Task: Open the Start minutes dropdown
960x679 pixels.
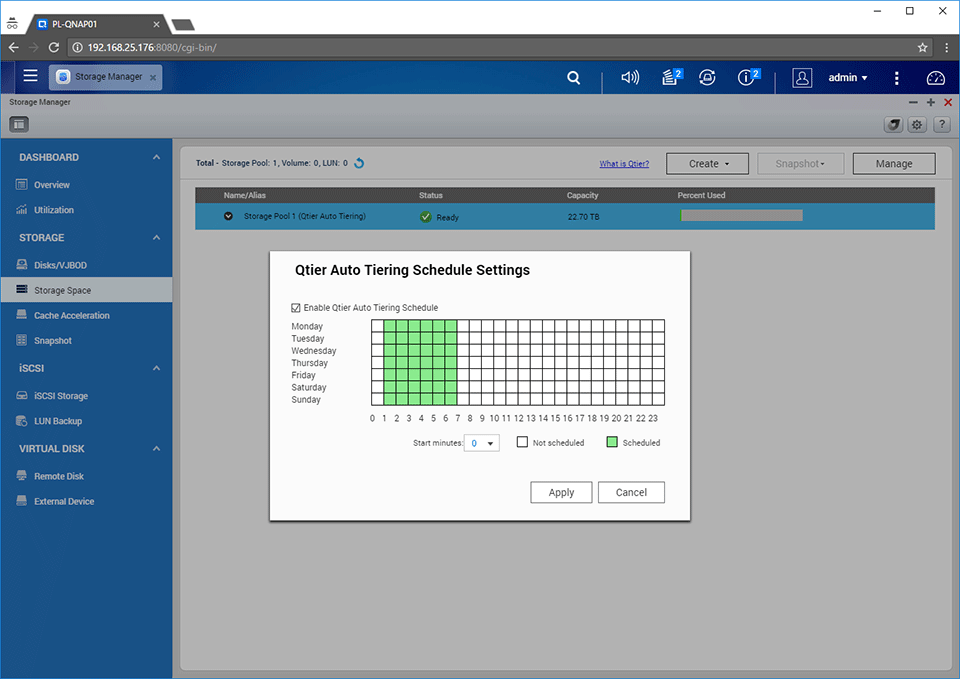Action: coord(482,443)
